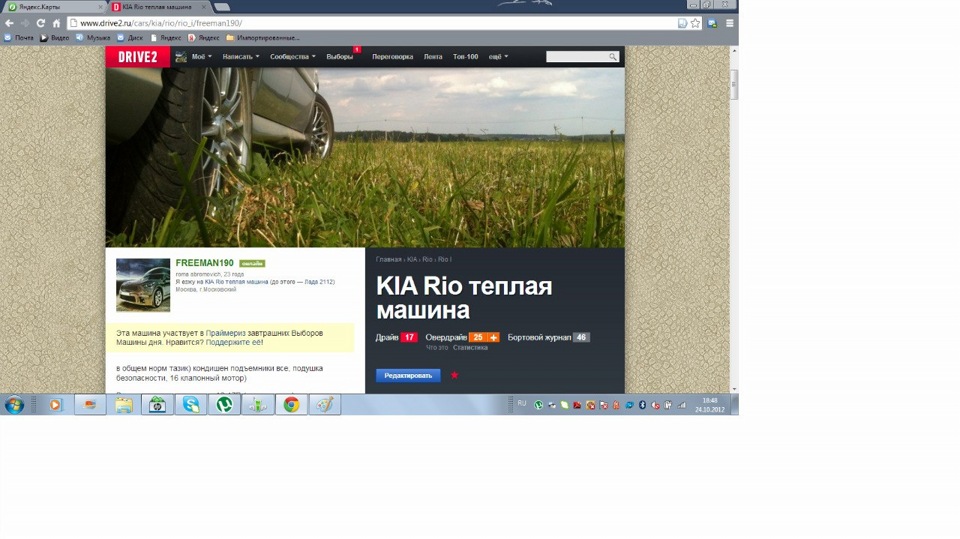Expand the Моё dropdown menu
The width and height of the screenshot is (960, 539).
click(x=201, y=57)
